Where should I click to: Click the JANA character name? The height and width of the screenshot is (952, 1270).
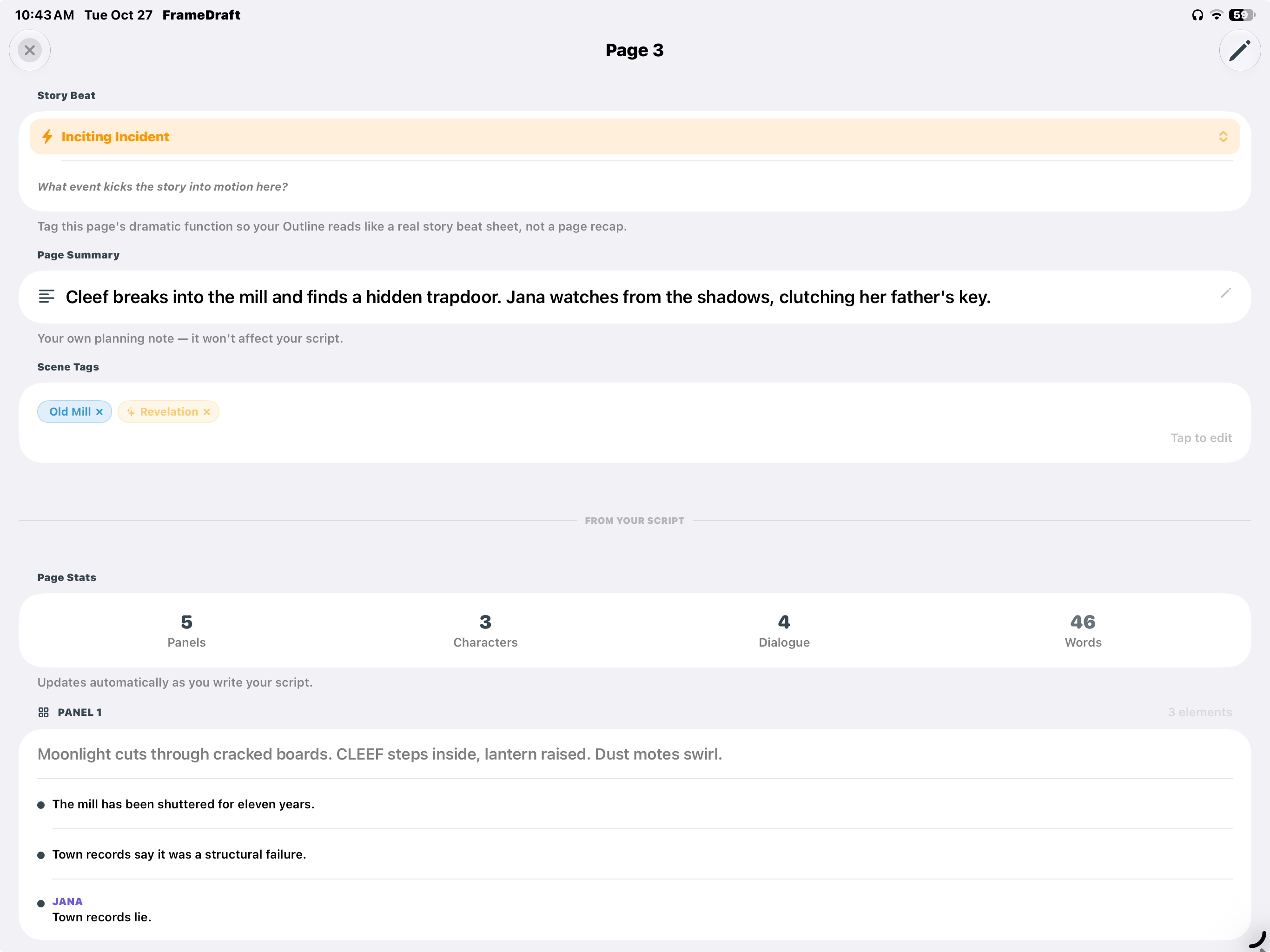67,901
